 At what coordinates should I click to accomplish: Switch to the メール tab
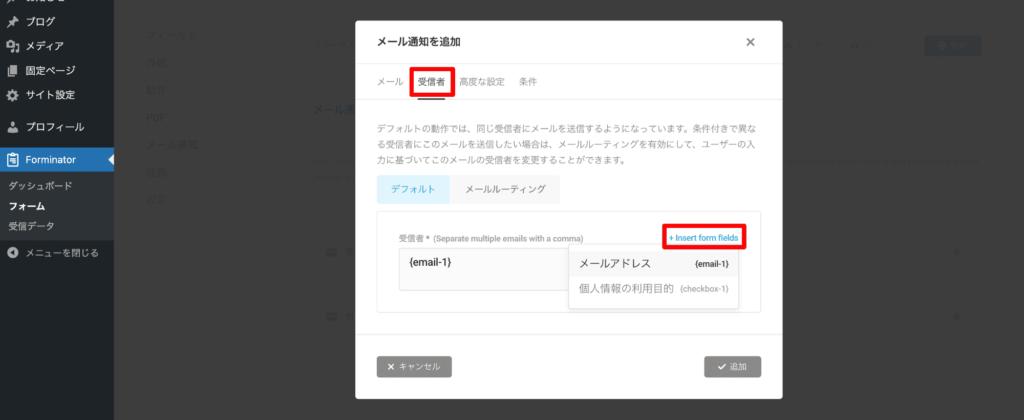pyautogui.click(x=389, y=82)
